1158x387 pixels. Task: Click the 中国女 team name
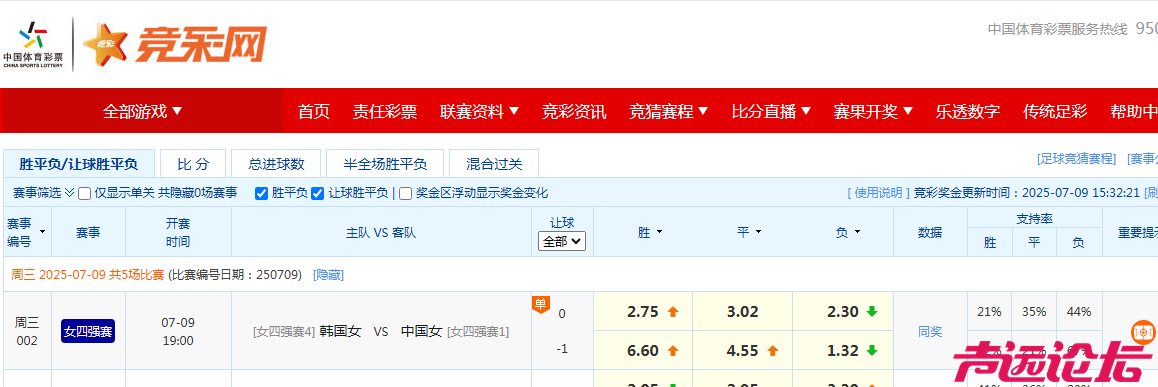coord(422,332)
